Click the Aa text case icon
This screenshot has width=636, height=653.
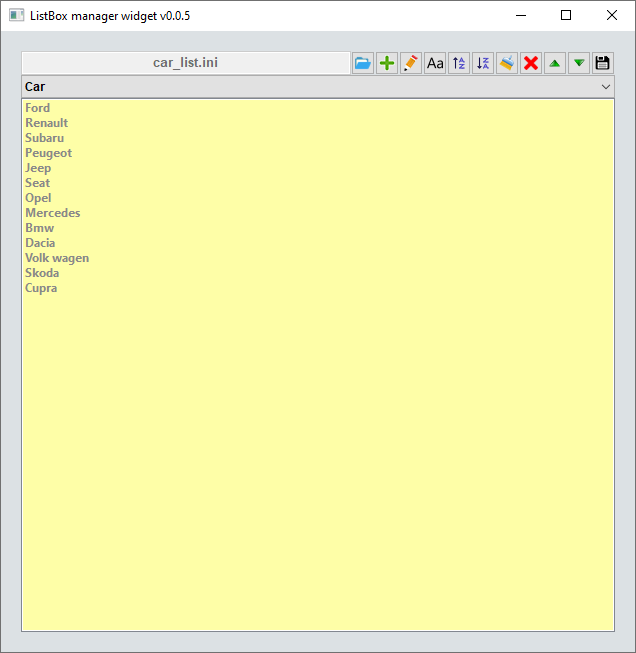[x=435, y=63]
